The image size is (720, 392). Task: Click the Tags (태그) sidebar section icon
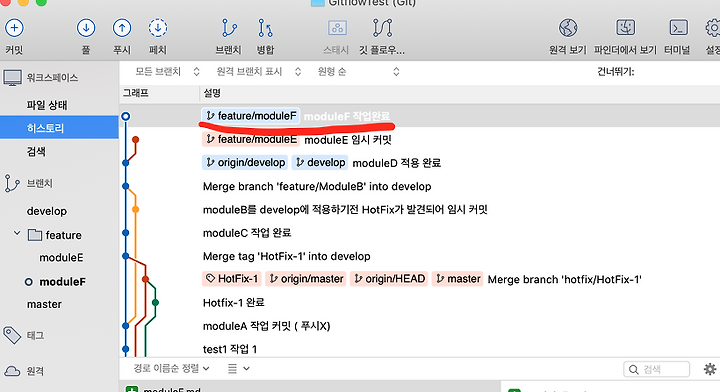(12, 335)
